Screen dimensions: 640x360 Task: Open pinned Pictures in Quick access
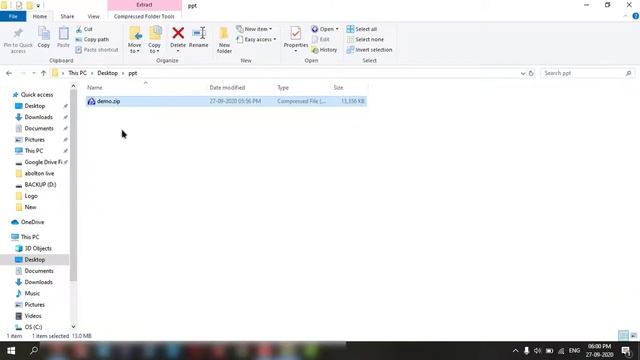tap(34, 140)
